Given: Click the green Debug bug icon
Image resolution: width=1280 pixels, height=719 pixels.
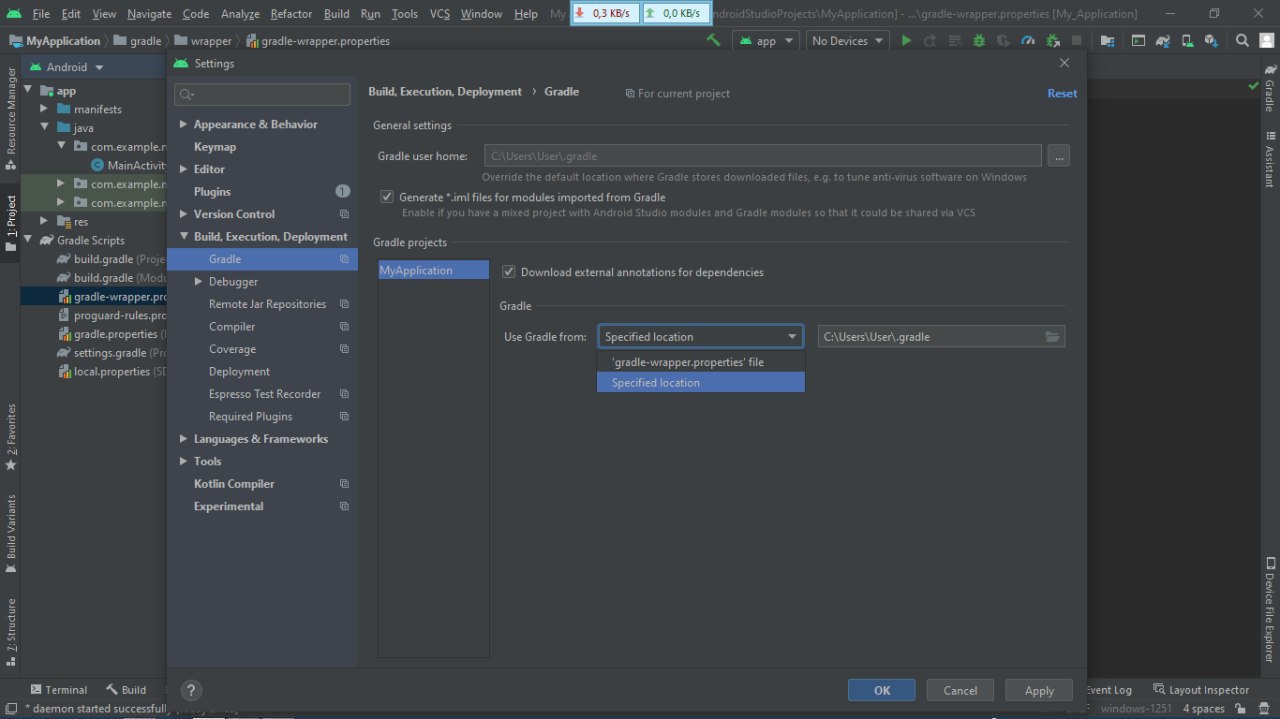Looking at the screenshot, I should pyautogui.click(x=979, y=41).
